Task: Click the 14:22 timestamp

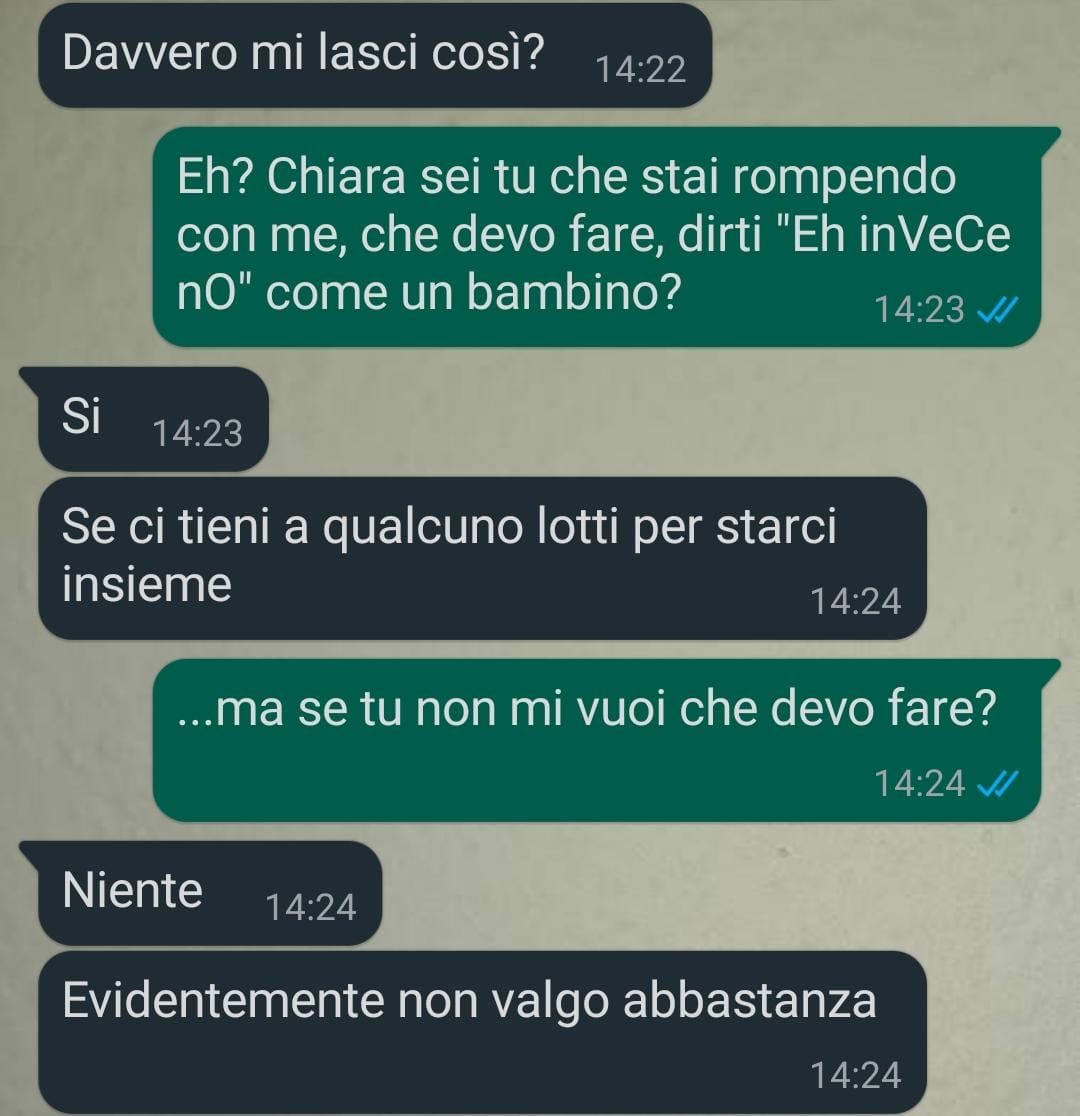Action: pyautogui.click(x=640, y=70)
